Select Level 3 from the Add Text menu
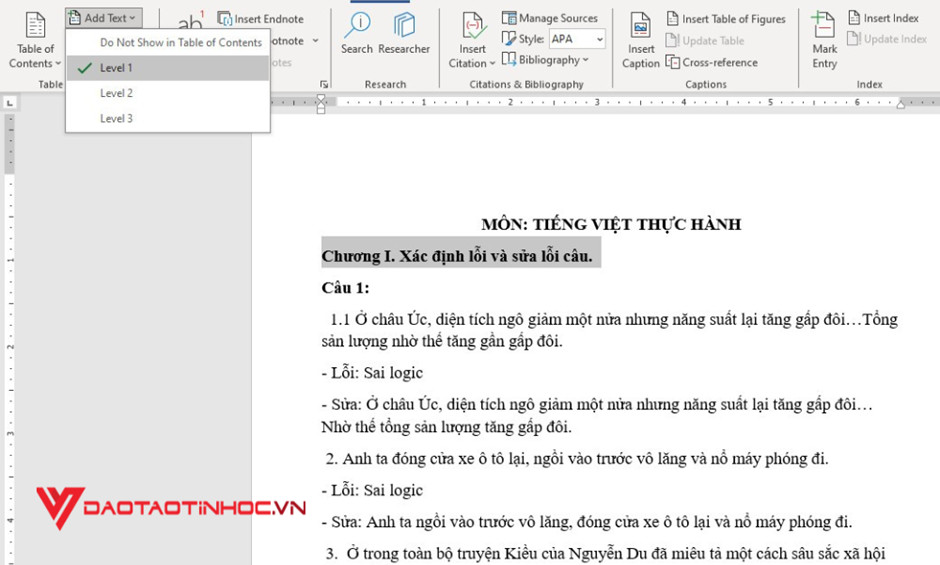The height and width of the screenshot is (565, 940). click(x=168, y=118)
